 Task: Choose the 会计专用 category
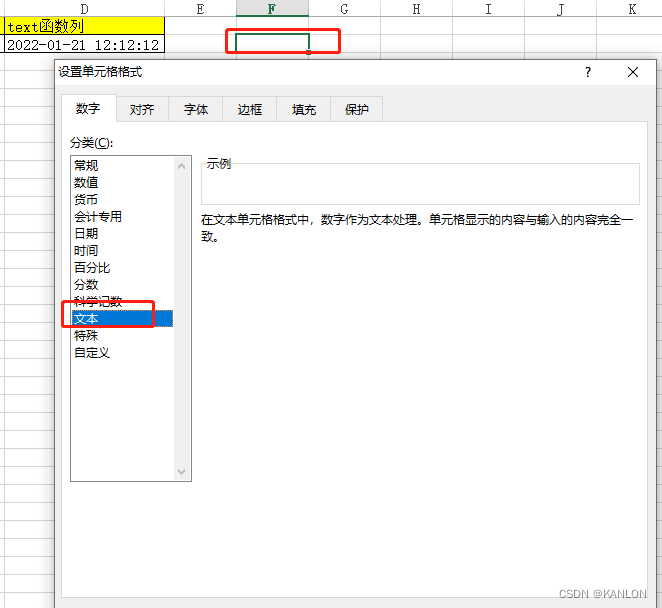point(122,217)
